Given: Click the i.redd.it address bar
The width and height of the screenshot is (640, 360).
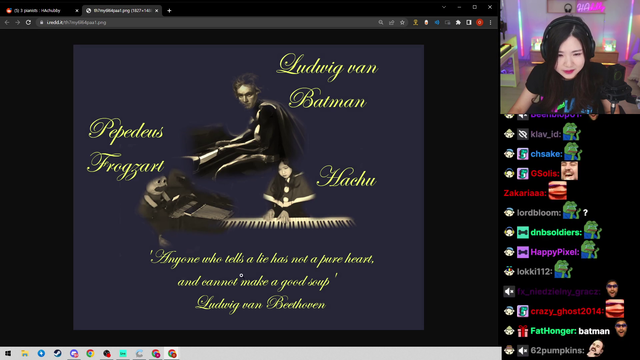Looking at the screenshot, I should [x=208, y=22].
